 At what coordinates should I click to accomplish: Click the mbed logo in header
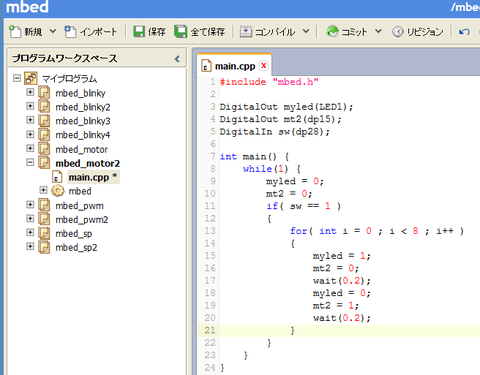click(27, 7)
